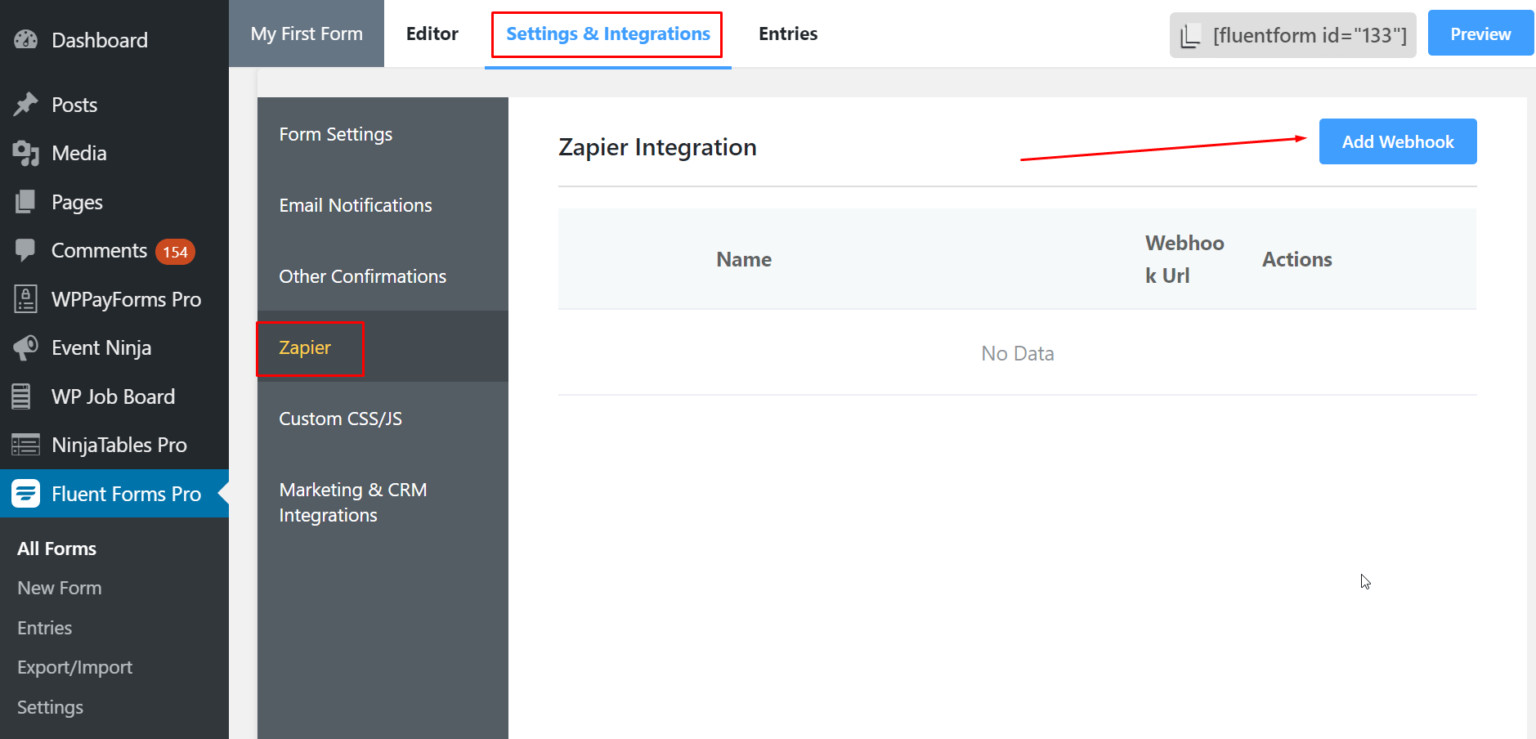Select New Form in the sidebar

59,587
